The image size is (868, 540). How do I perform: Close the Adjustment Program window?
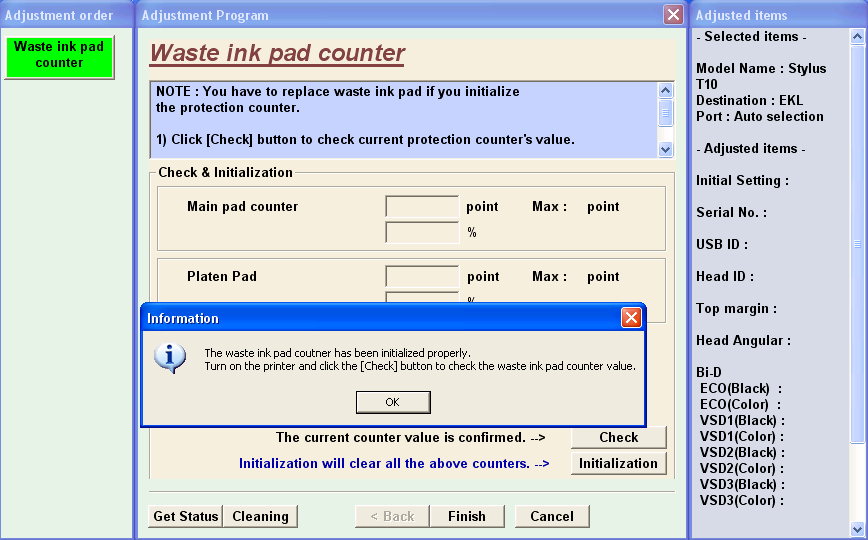click(673, 15)
